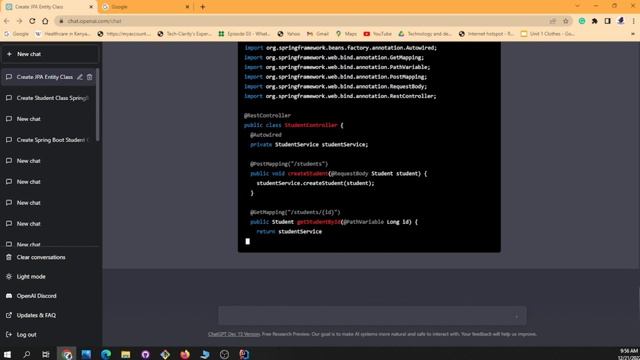Close the Create JPA Entity Class tab
This screenshot has width=640, height=360.
[91, 7]
